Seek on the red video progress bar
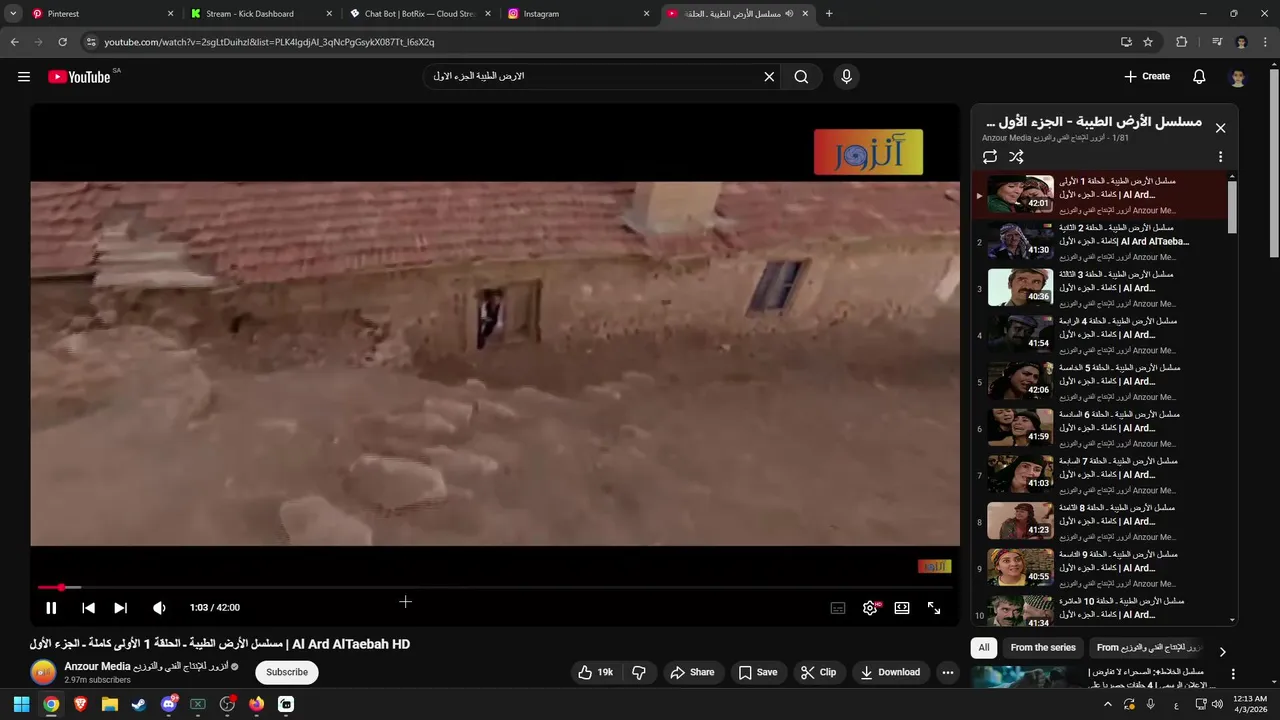Screen dimensions: 1280x720 point(495,587)
